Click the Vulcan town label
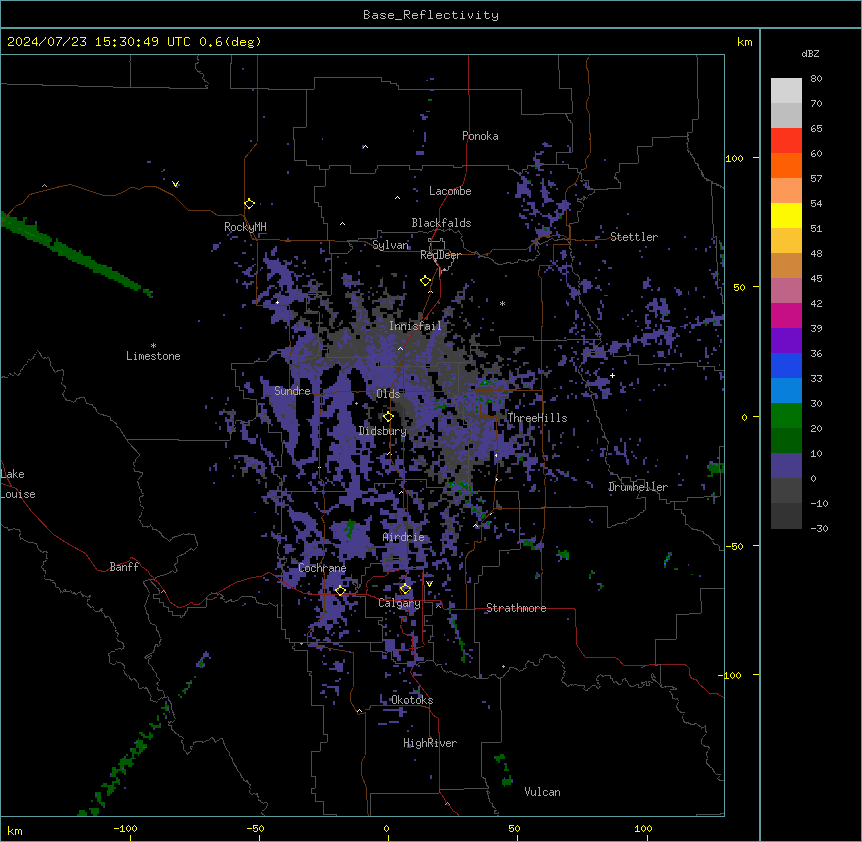The height and width of the screenshot is (842, 862). [x=542, y=792]
